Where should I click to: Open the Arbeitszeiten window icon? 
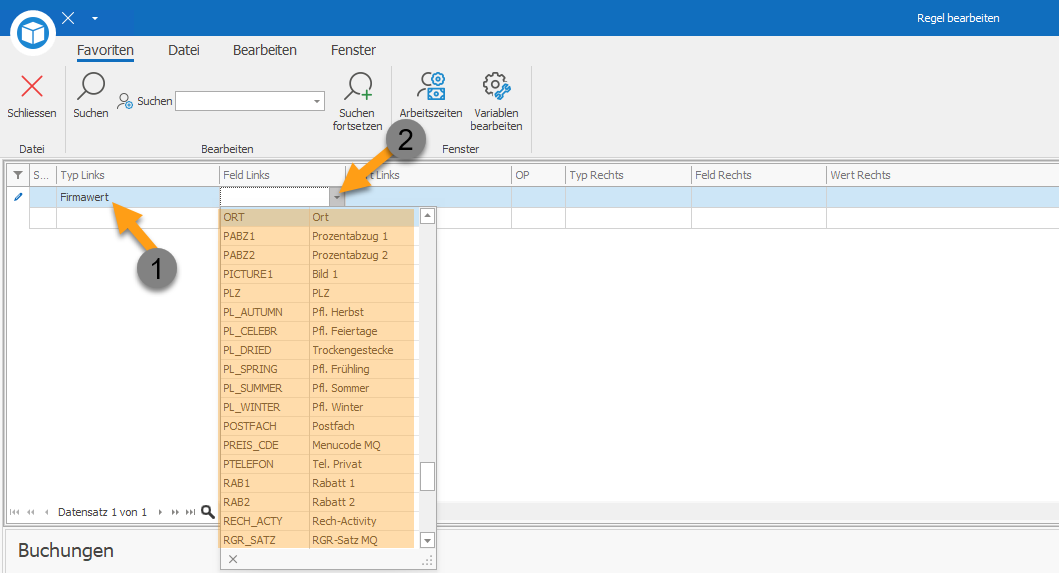[x=431, y=86]
